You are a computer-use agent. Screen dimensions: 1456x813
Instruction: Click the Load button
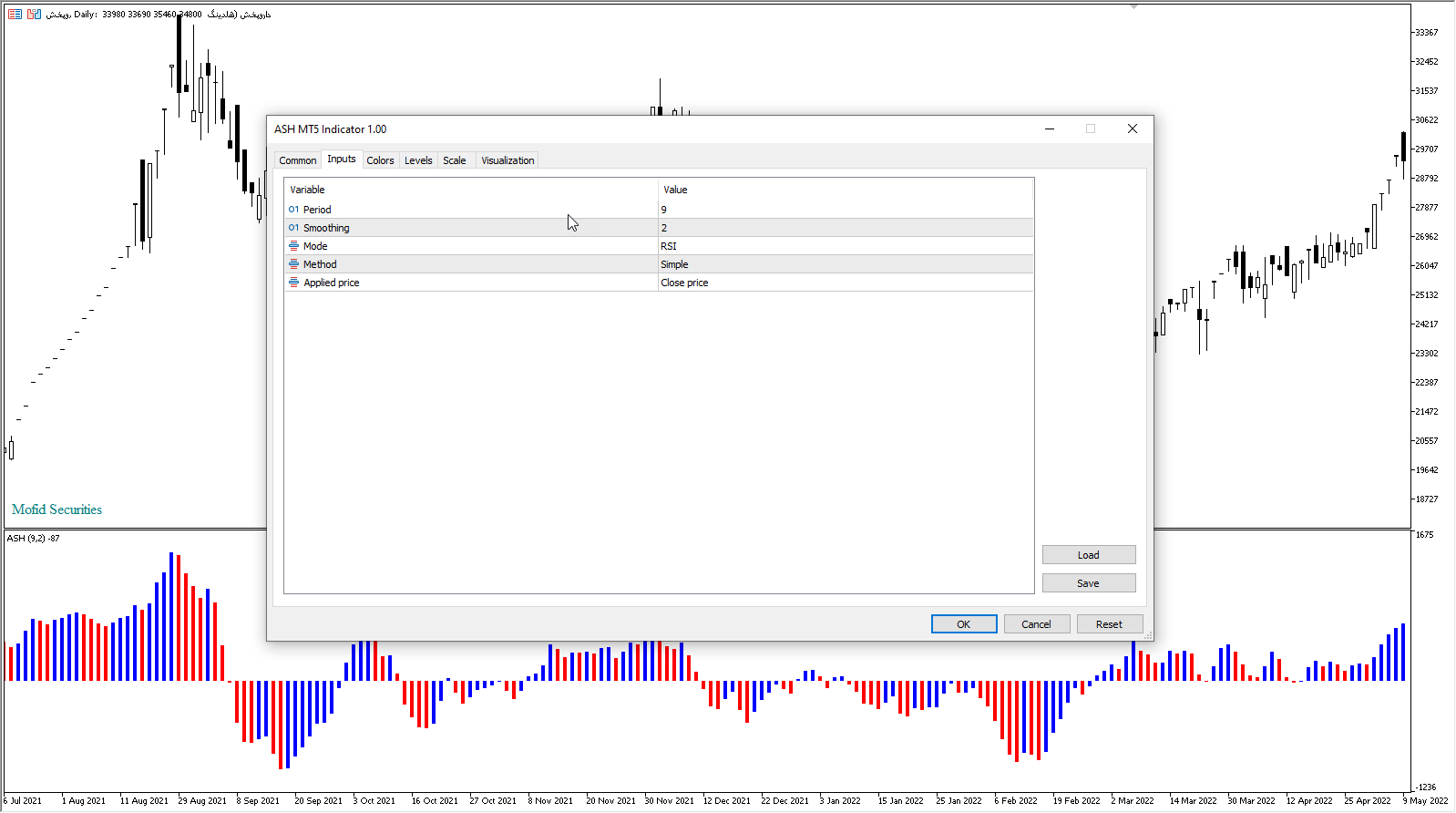[1088, 555]
